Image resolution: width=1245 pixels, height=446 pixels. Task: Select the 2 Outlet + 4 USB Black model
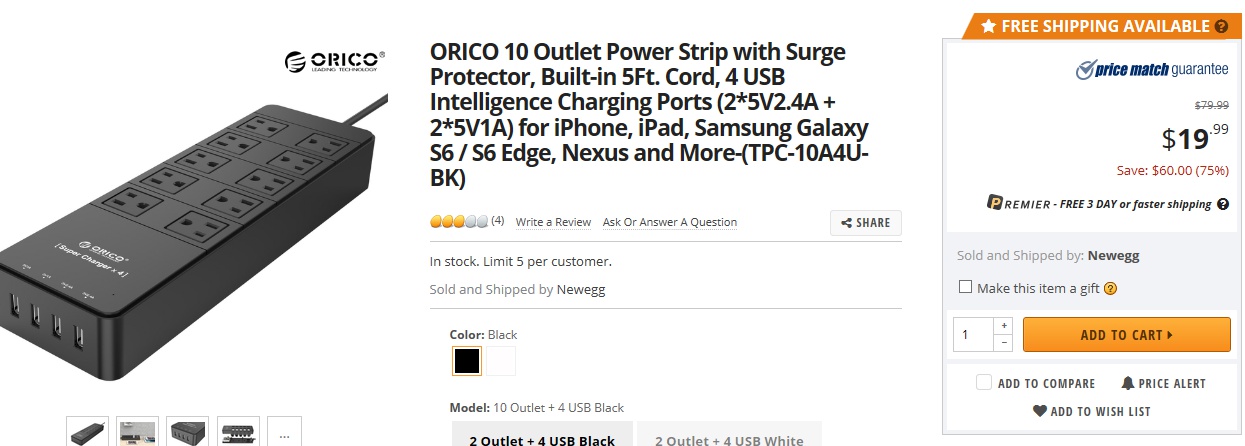point(542,438)
